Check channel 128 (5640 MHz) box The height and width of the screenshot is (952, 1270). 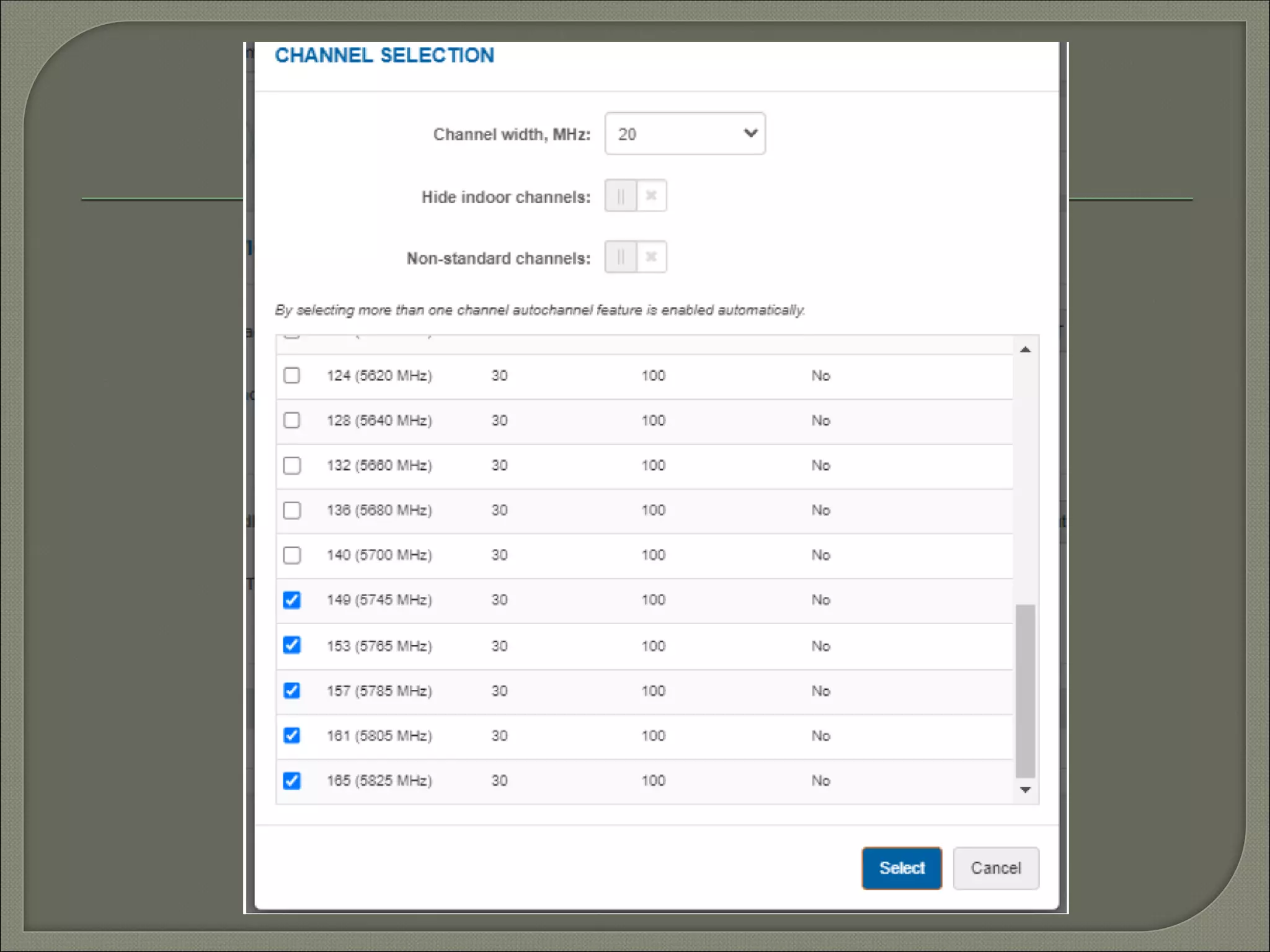(291, 420)
